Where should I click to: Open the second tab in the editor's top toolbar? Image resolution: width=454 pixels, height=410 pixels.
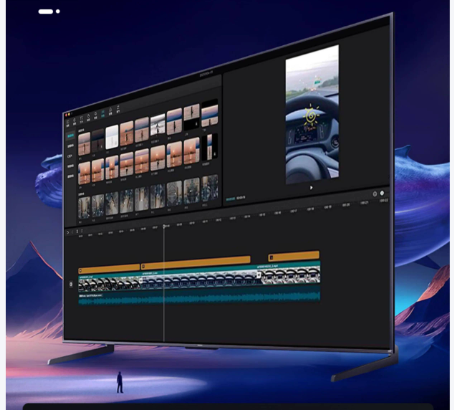point(74,121)
